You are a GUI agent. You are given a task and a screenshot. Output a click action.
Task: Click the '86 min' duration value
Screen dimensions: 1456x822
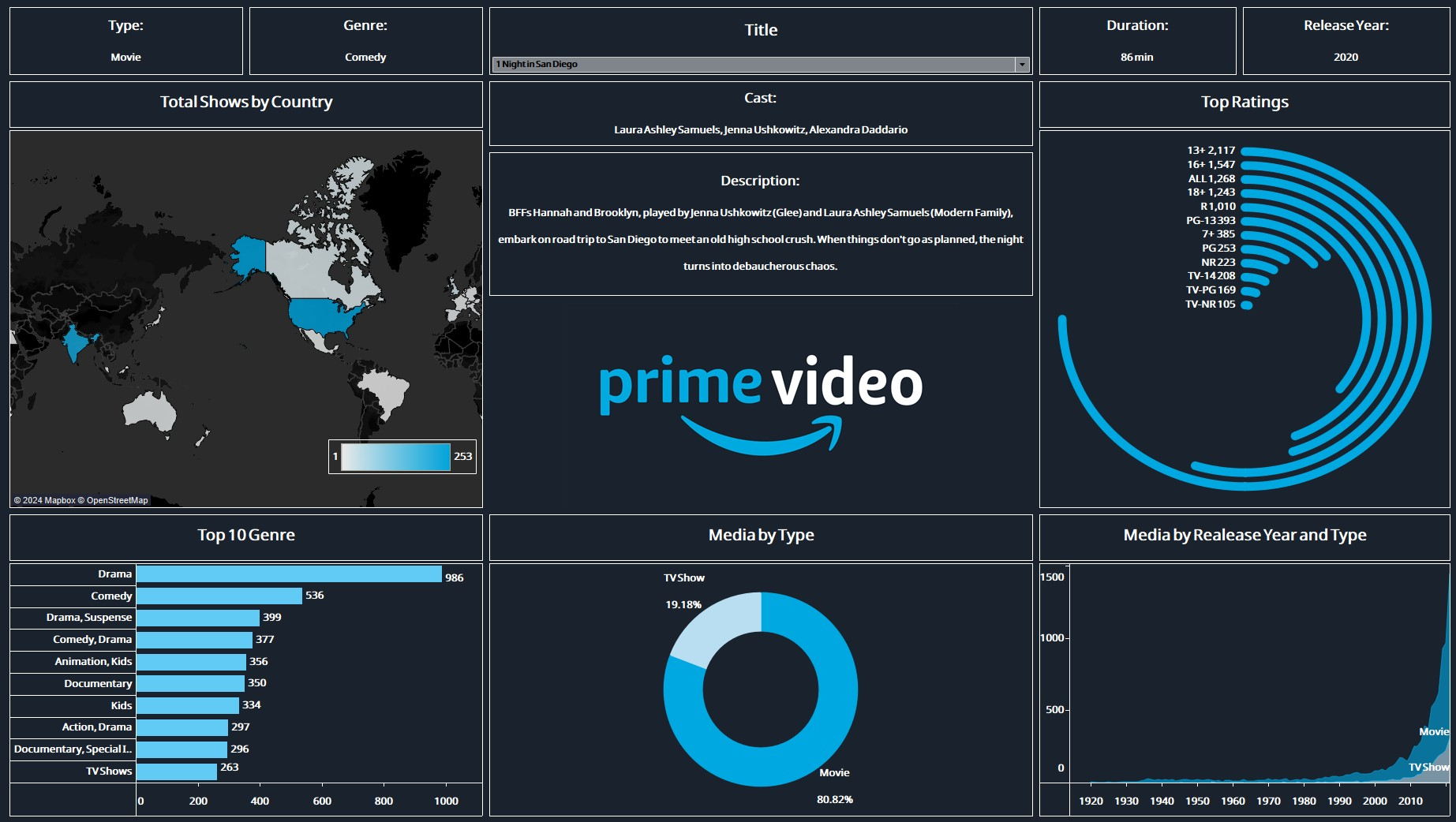click(x=1137, y=58)
